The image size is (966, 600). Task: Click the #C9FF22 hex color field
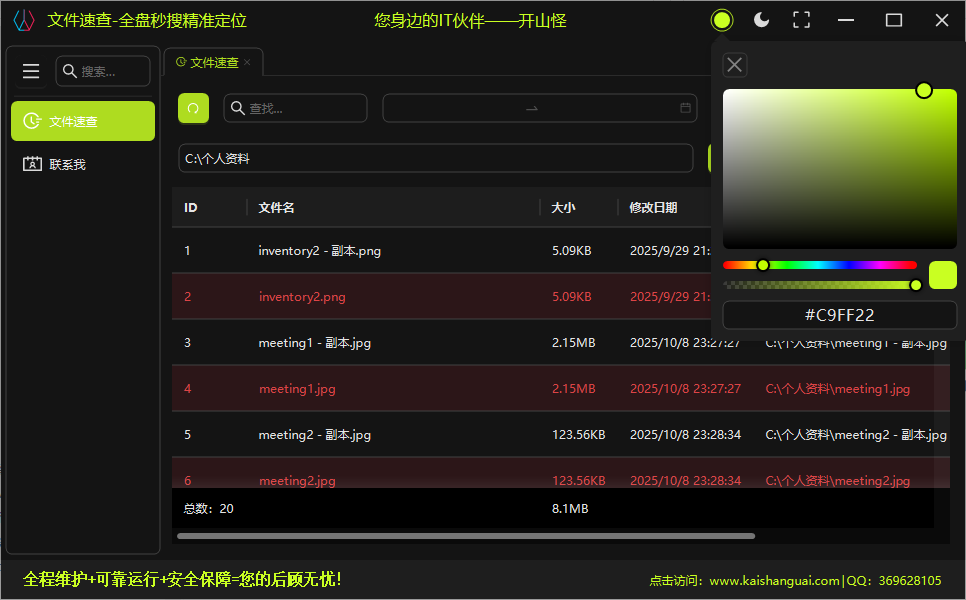pyautogui.click(x=839, y=315)
